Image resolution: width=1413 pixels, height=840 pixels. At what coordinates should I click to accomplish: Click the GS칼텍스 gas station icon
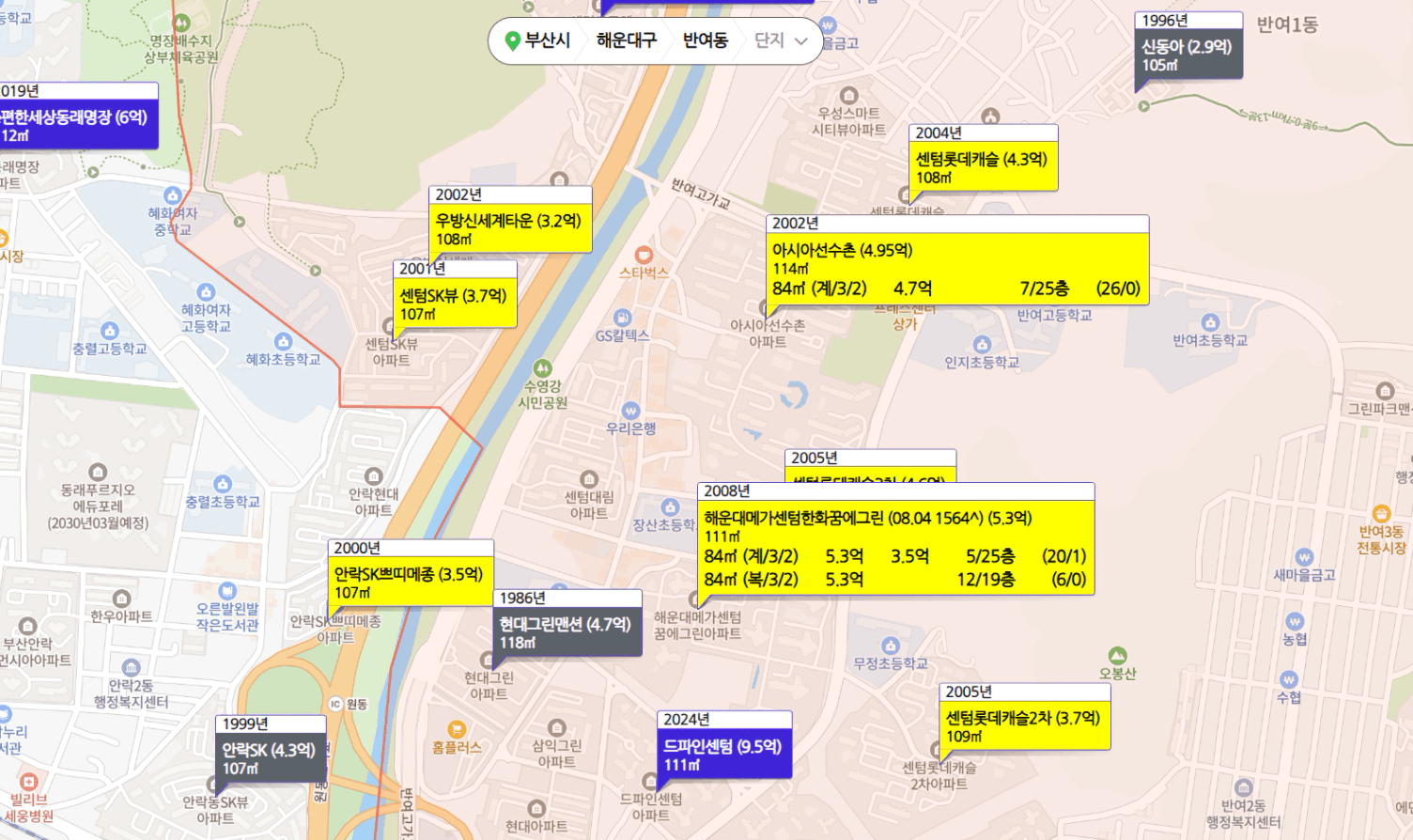[x=622, y=318]
